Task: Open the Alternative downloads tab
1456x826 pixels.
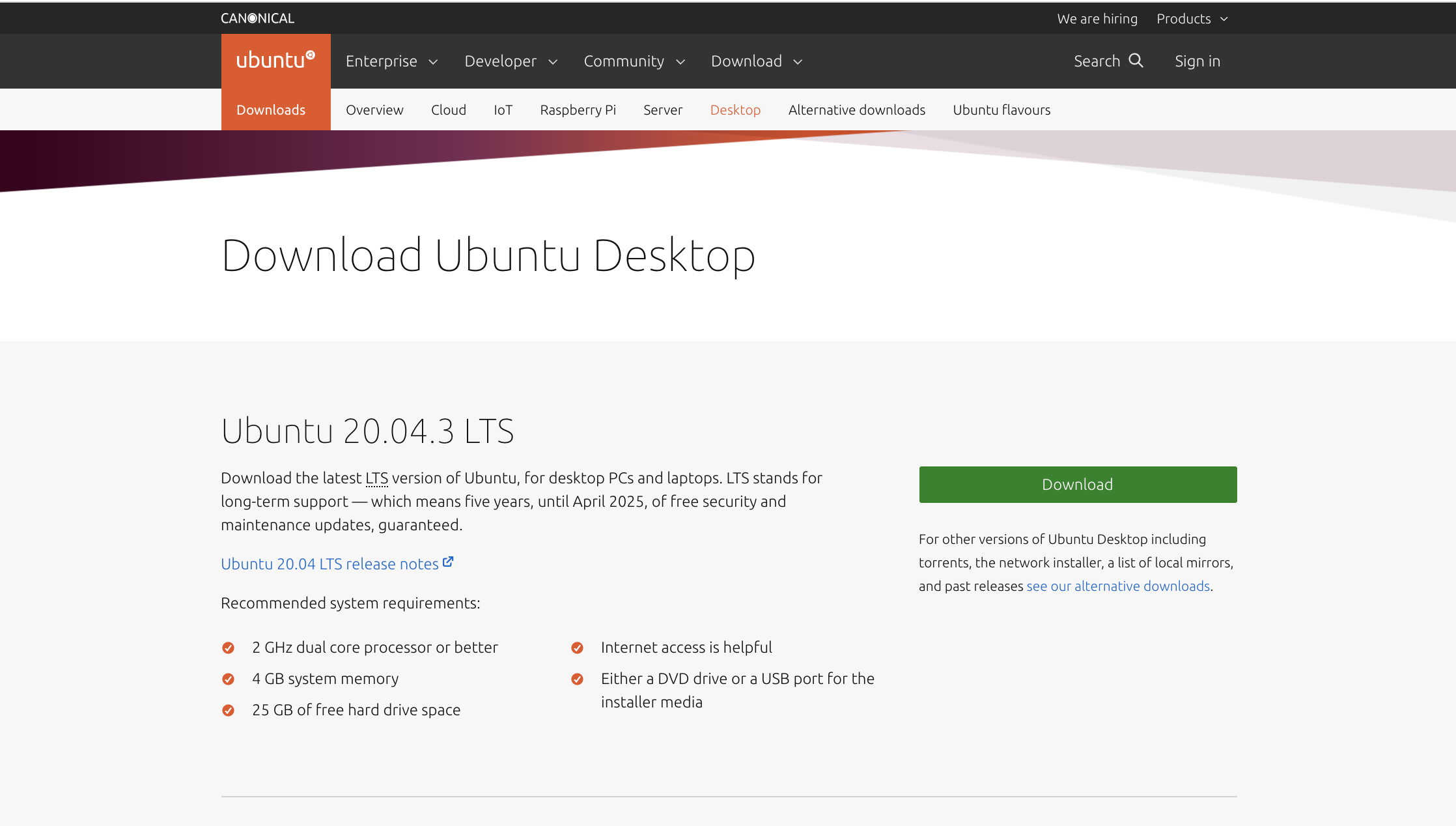Action: pos(857,109)
